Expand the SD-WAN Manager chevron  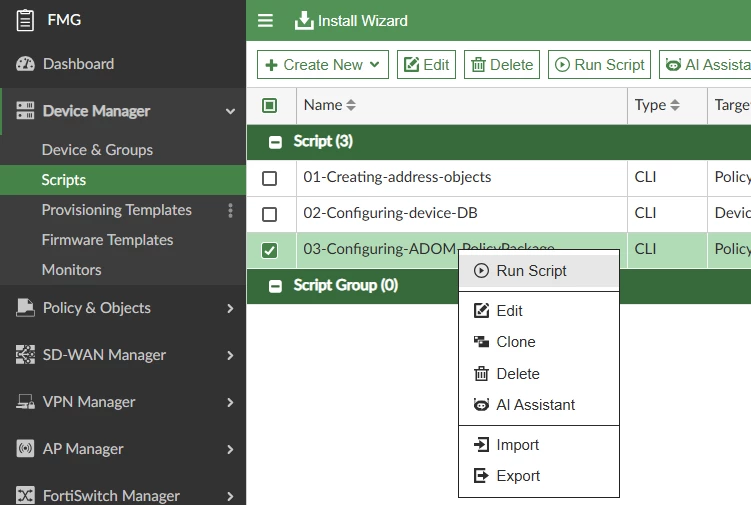[x=230, y=355]
